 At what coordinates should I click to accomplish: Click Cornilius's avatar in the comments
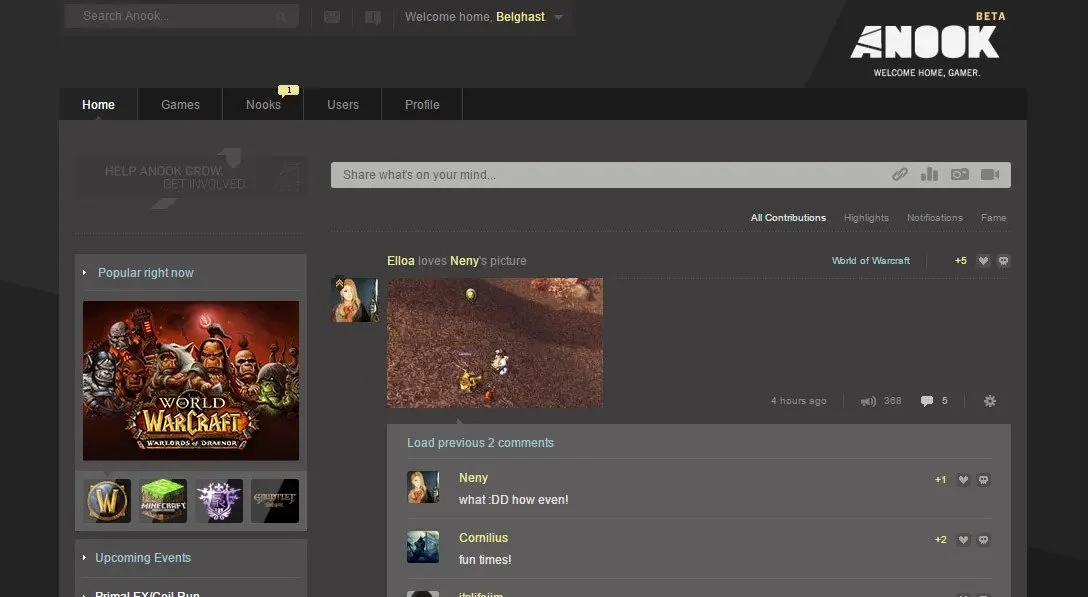[423, 547]
